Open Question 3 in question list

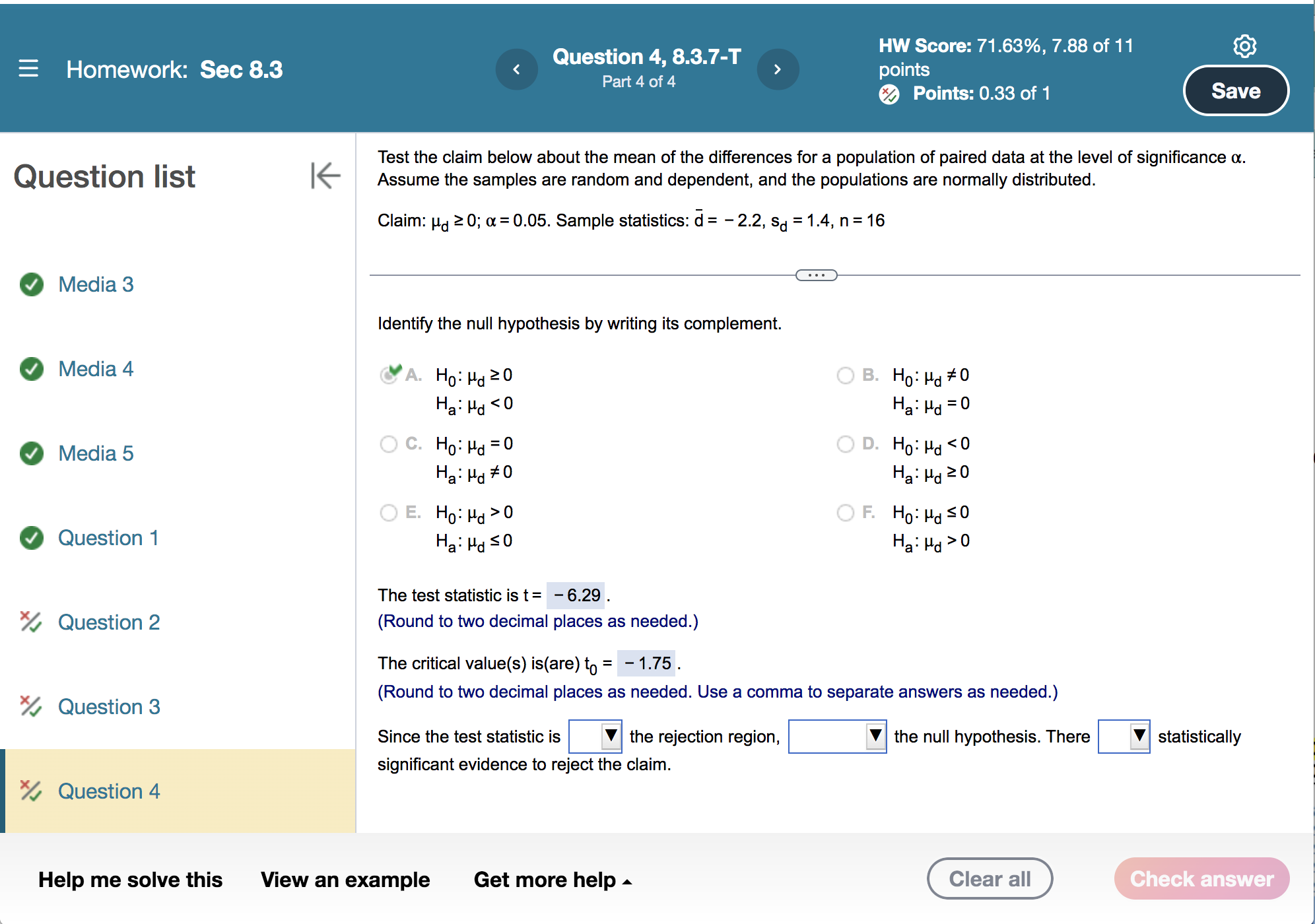109,707
